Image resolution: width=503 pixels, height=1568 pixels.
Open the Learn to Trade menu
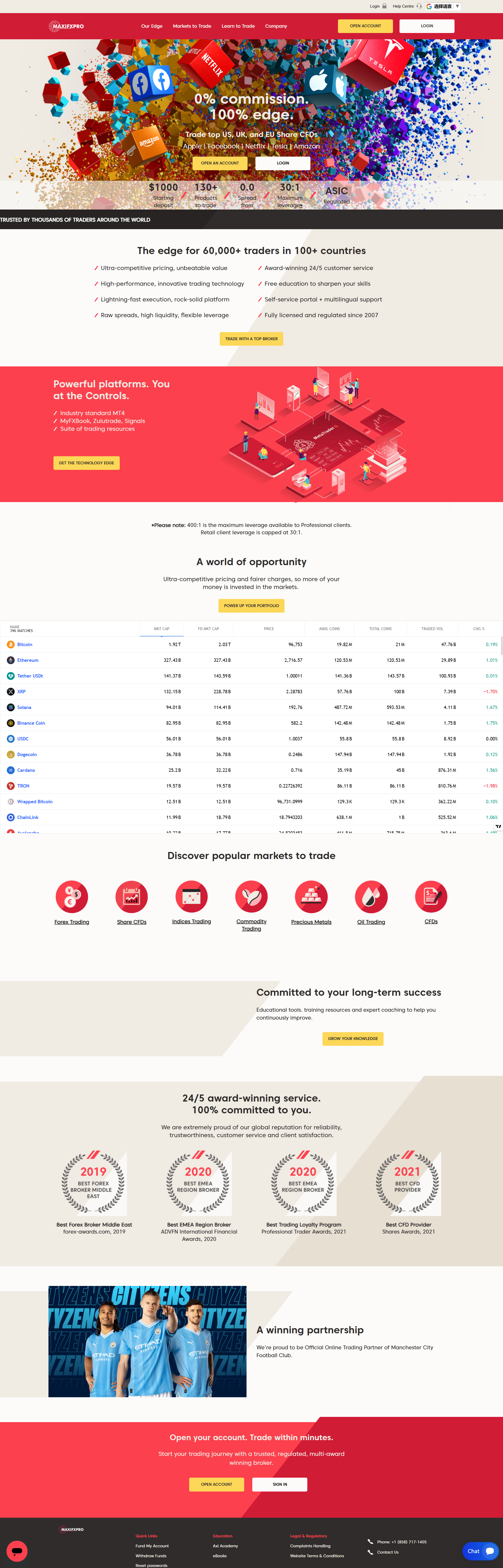tap(238, 26)
